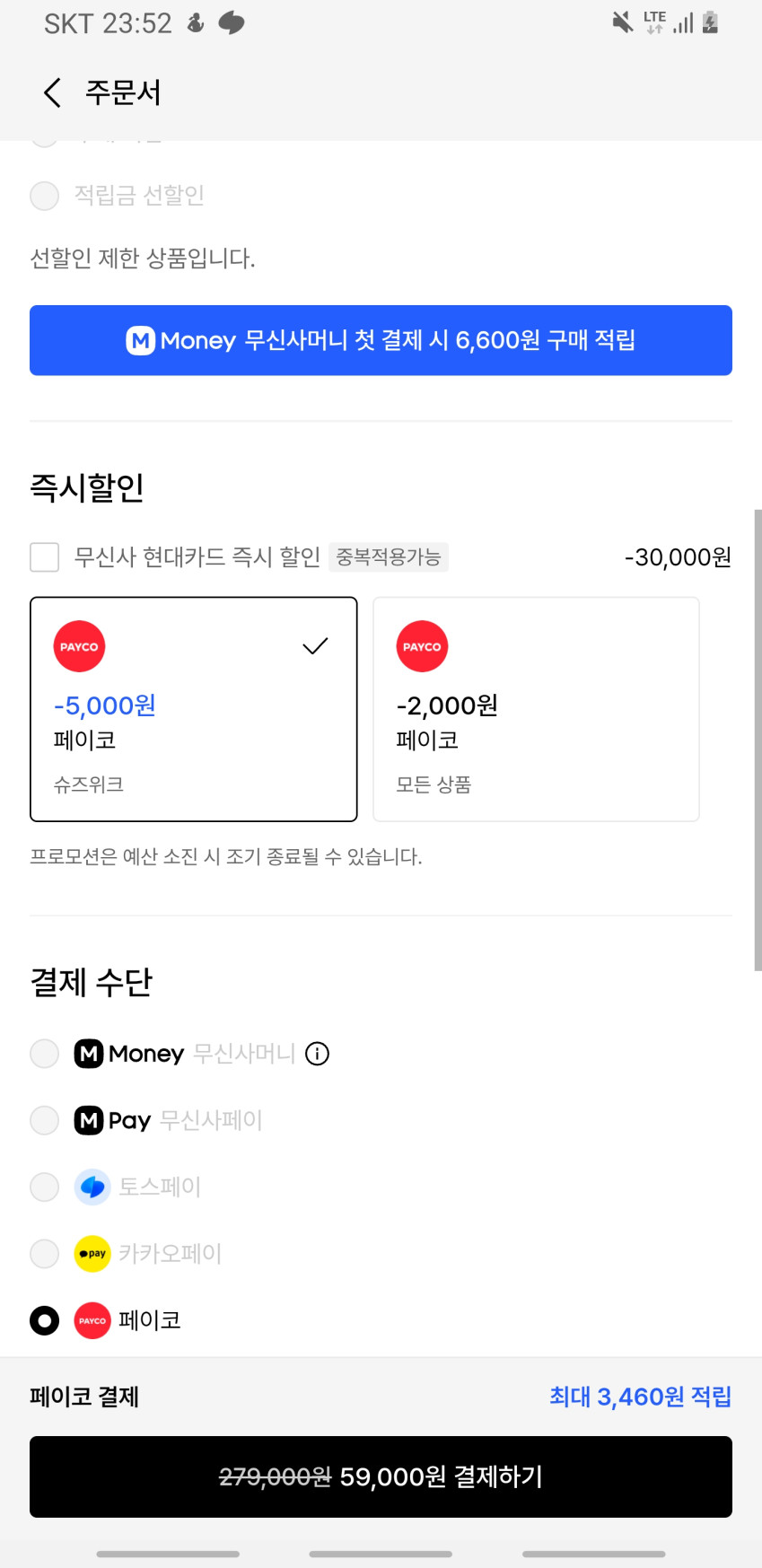Tap the 무신사머니 첫 결제 6,600원 적립 banner

click(381, 340)
